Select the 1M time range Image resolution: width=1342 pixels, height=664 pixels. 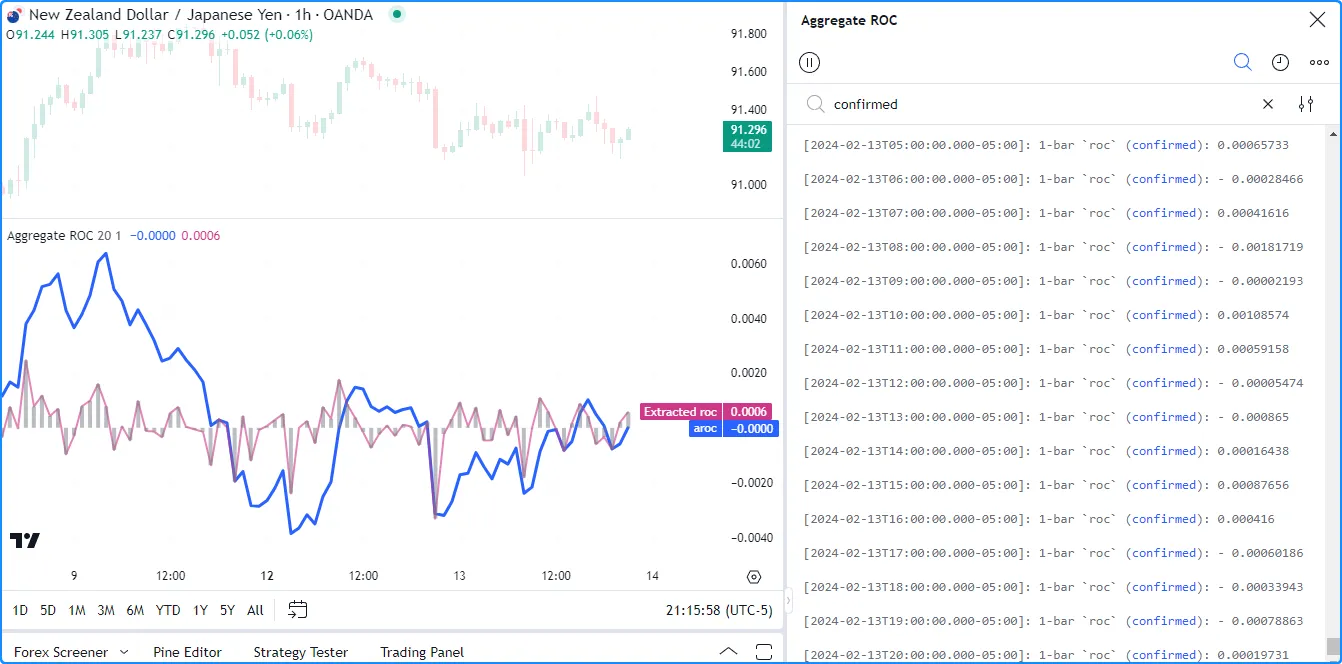pos(77,610)
